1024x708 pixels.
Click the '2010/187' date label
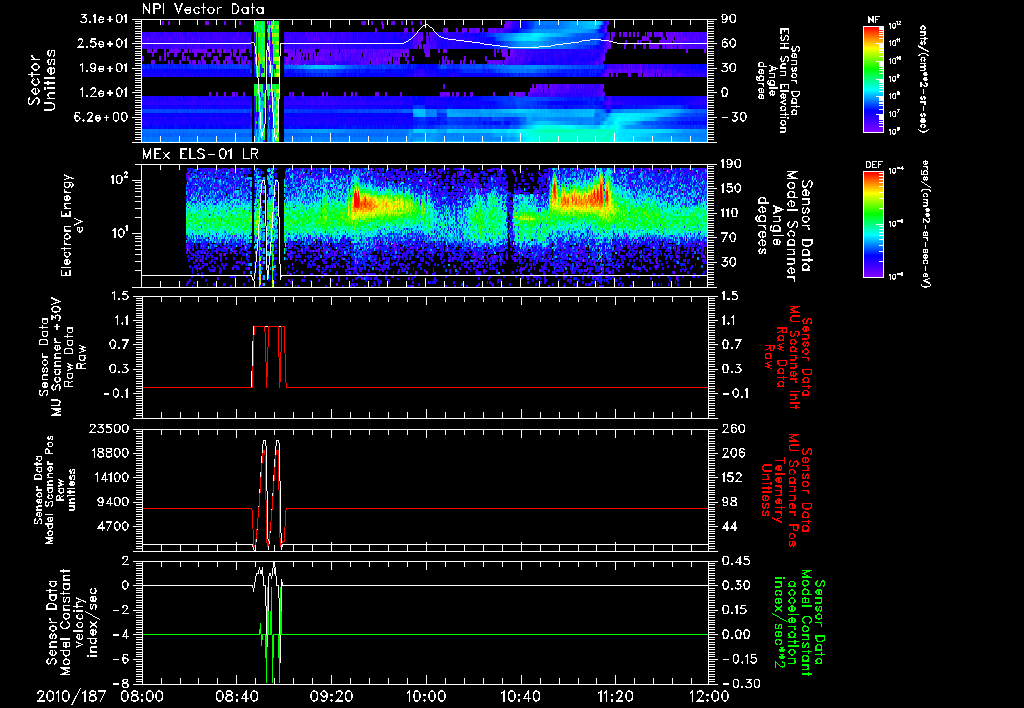71,696
